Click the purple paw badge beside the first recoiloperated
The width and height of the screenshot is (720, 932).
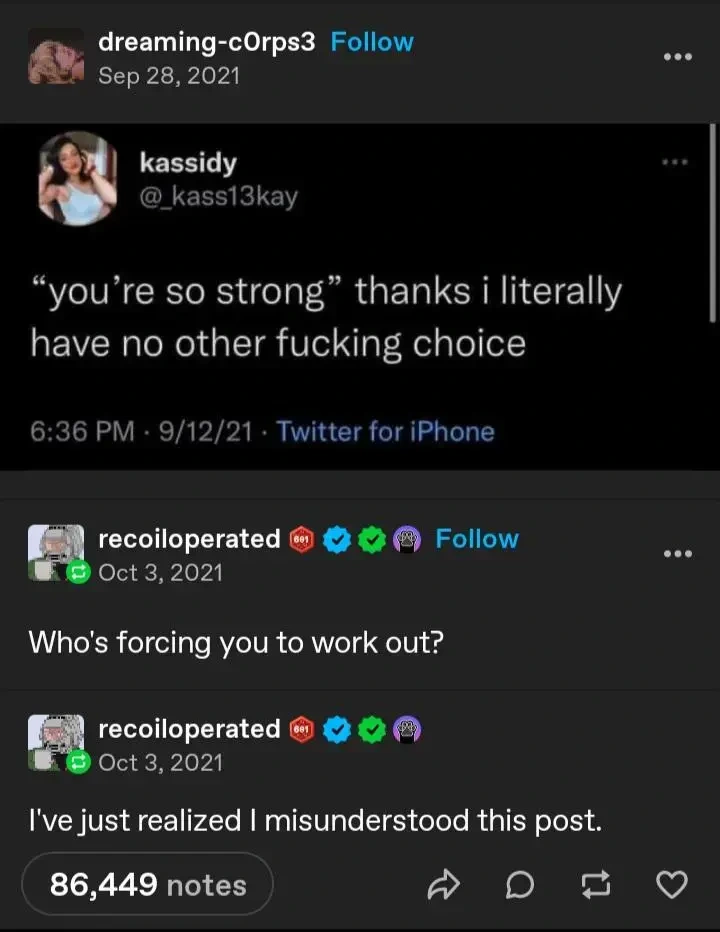pyautogui.click(x=406, y=539)
